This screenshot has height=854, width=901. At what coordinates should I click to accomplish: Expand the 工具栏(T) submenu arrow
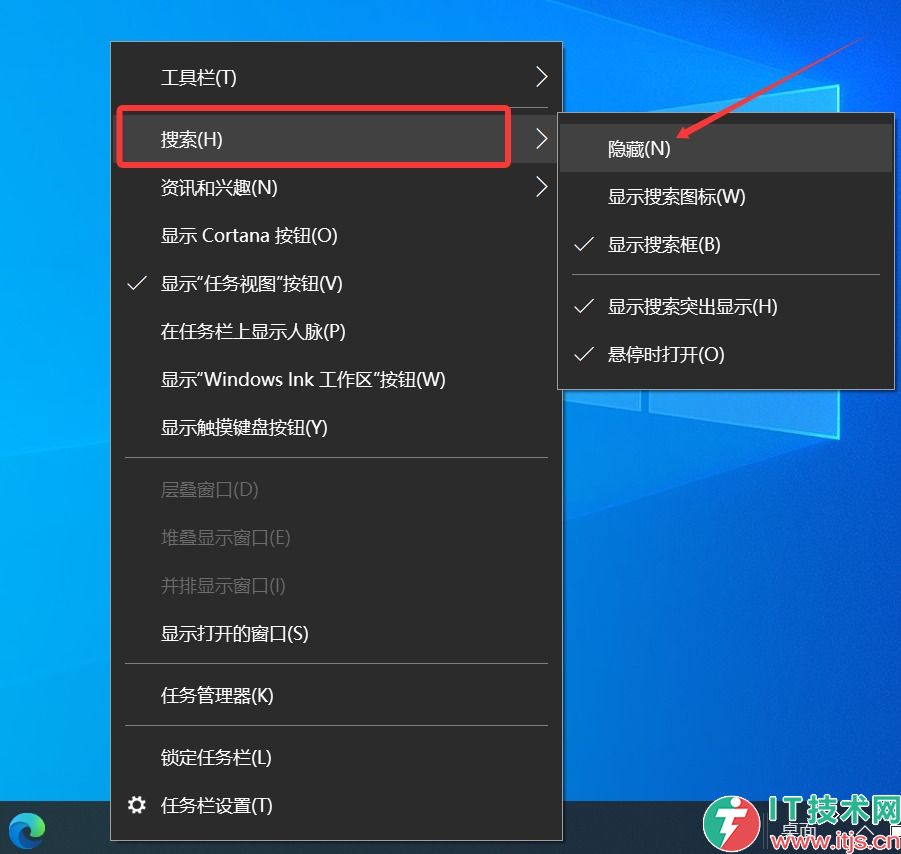(x=541, y=77)
